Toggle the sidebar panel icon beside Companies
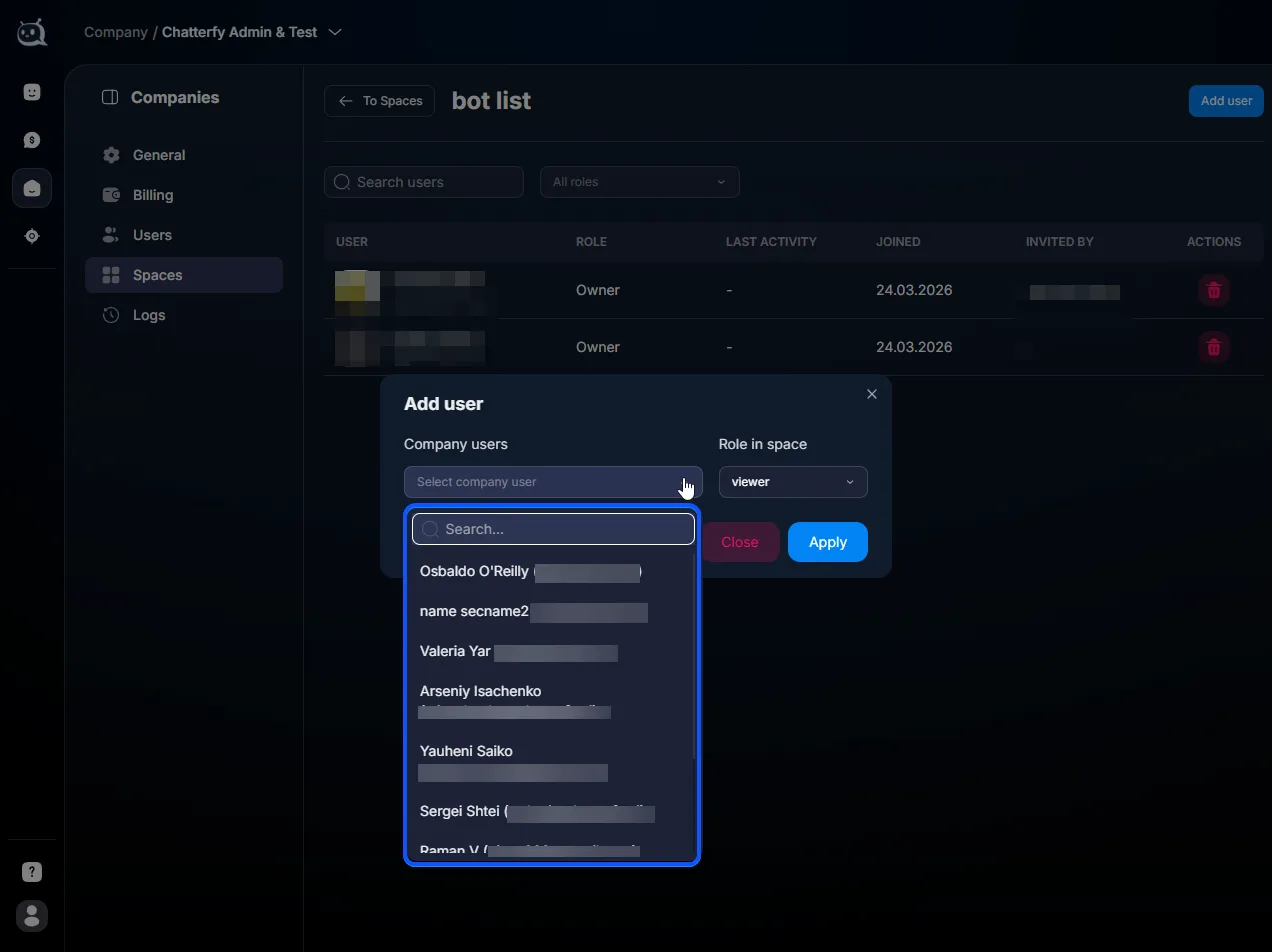This screenshot has width=1272, height=952. tap(110, 97)
